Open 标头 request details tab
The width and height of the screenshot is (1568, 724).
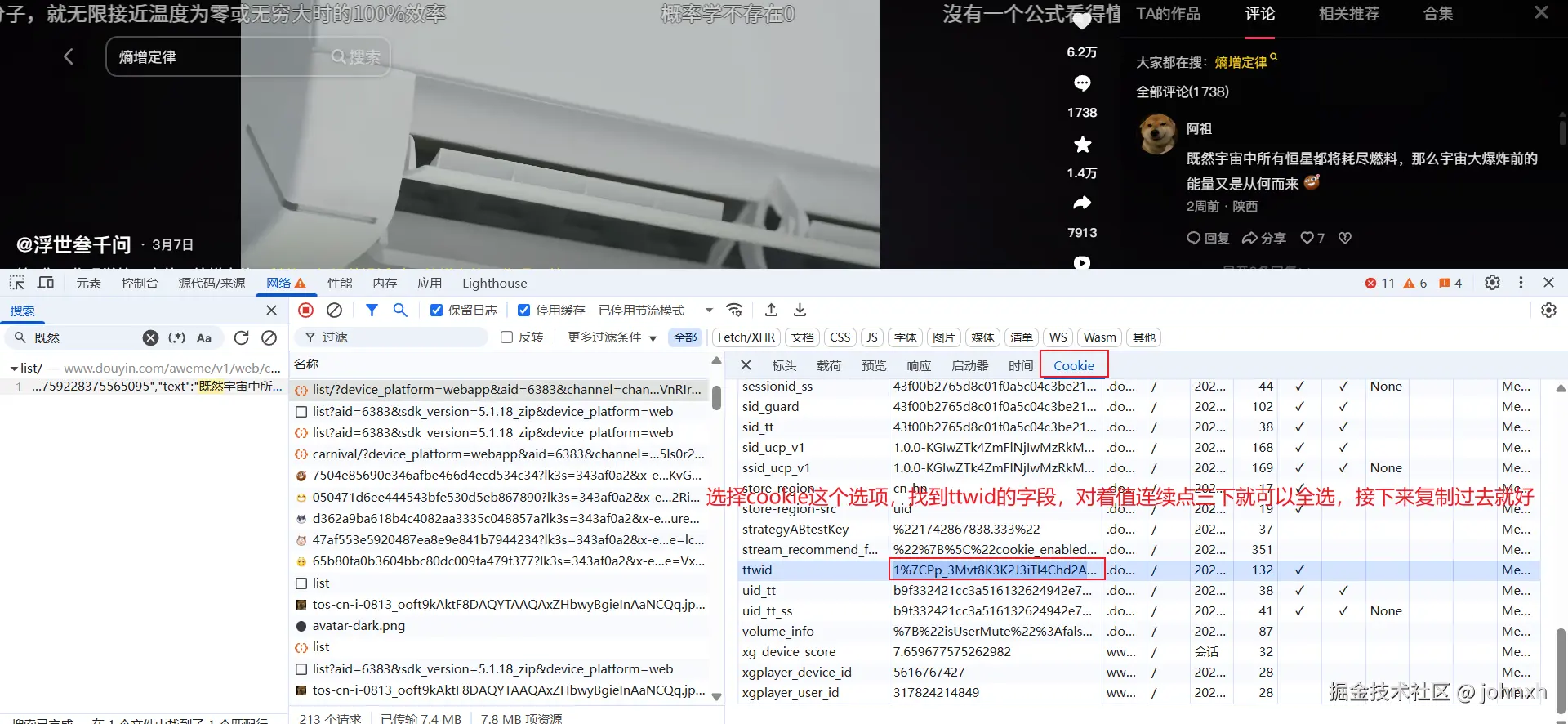784,365
